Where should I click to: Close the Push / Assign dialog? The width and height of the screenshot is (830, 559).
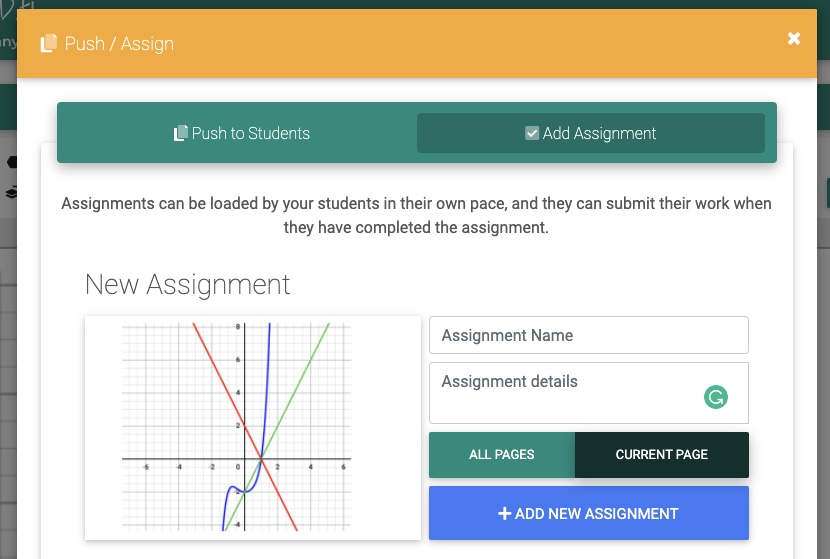[x=793, y=39]
